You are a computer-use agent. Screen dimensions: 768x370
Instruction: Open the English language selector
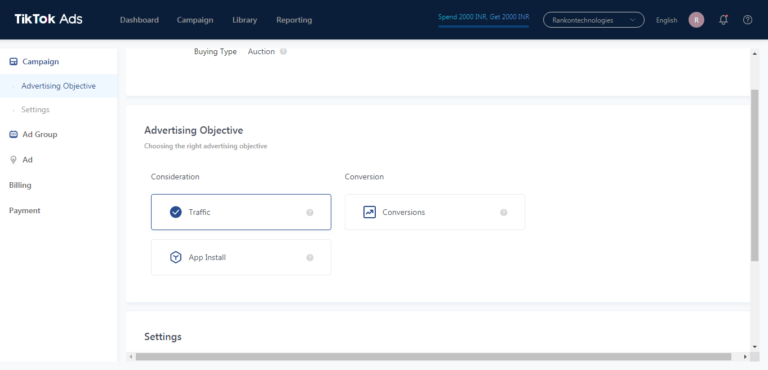coord(667,21)
